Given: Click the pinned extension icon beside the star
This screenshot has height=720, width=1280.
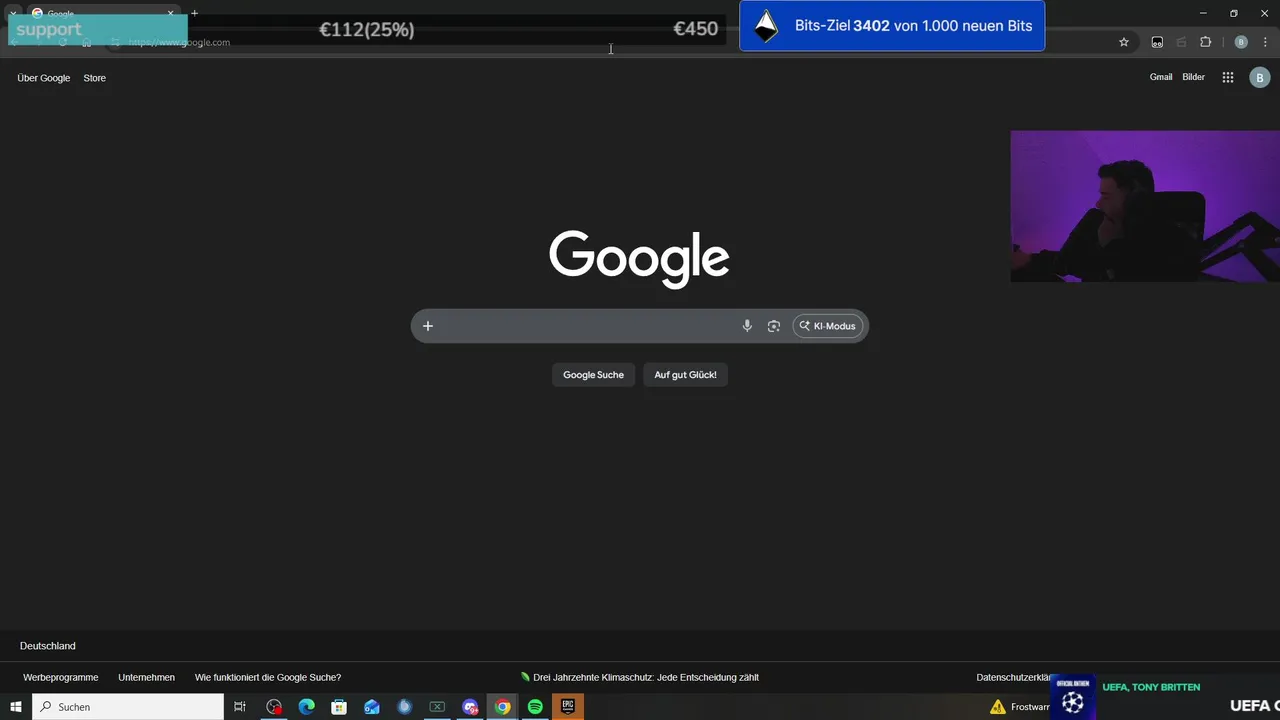Looking at the screenshot, I should point(1157,42).
